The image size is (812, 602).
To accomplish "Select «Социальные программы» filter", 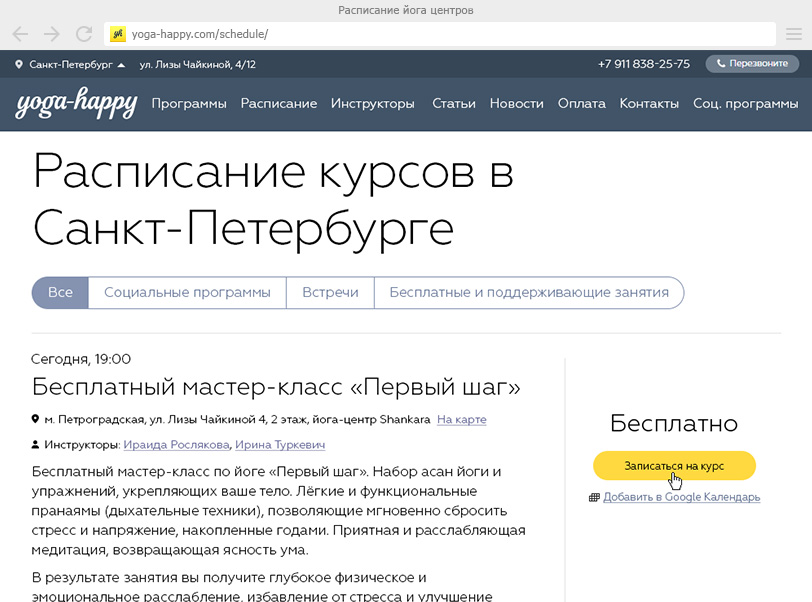I will click(x=187, y=293).
